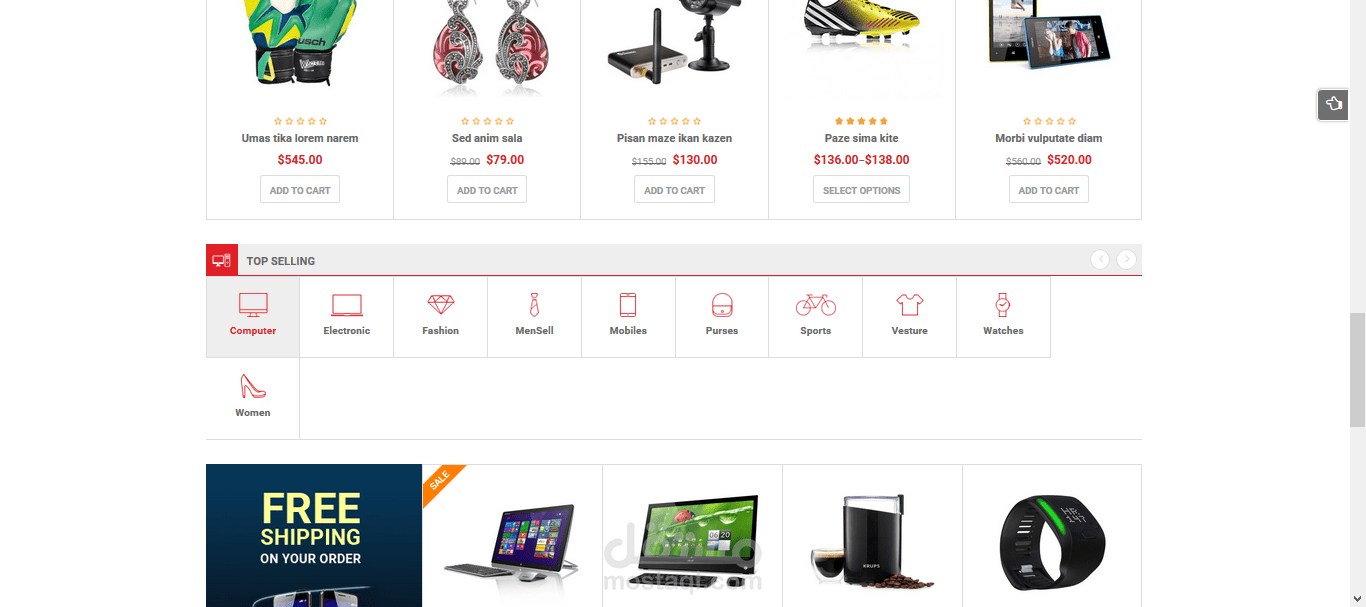Go to previous Top Selling items arrow
This screenshot has width=1366, height=607.
tap(1100, 260)
